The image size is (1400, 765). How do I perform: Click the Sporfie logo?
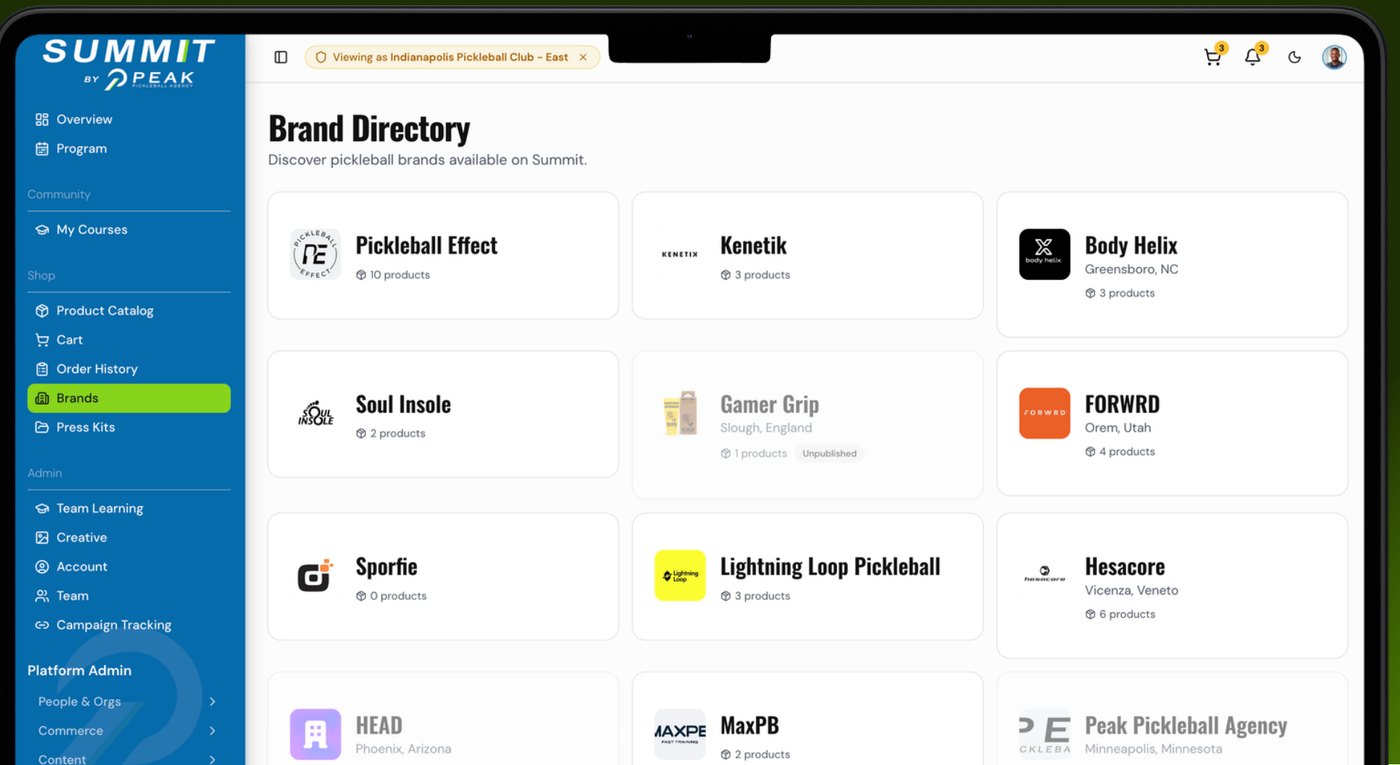pyautogui.click(x=315, y=575)
